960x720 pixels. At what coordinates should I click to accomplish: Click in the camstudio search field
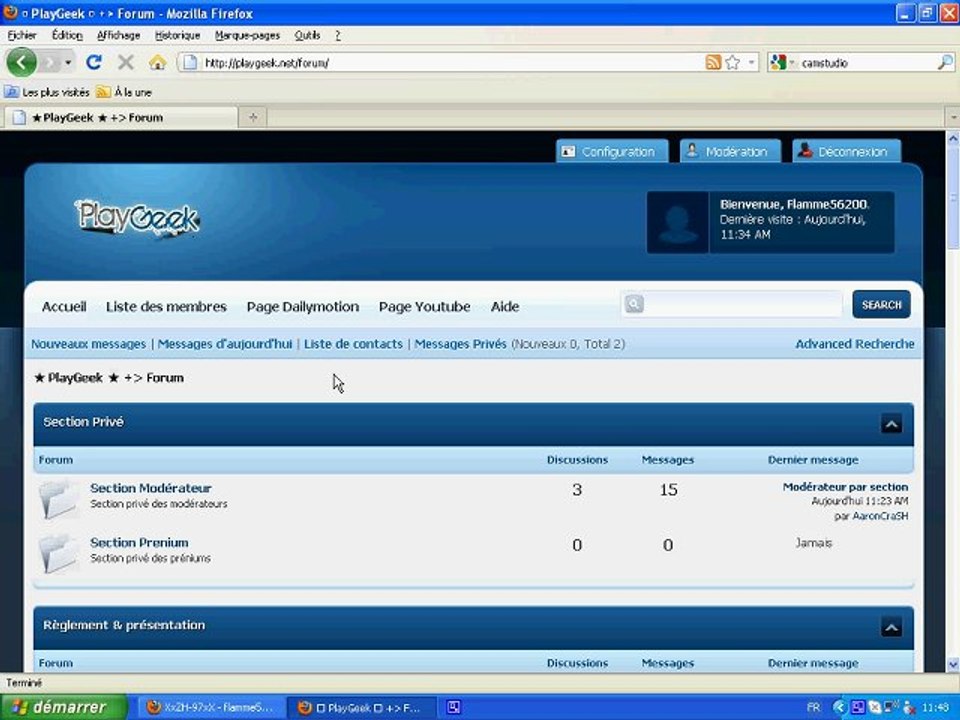pos(866,62)
